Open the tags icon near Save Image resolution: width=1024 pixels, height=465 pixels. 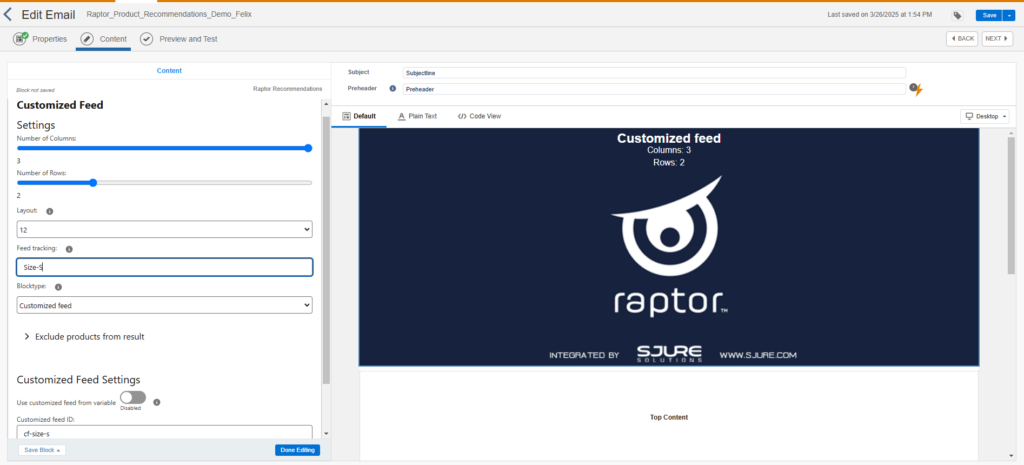click(x=957, y=15)
